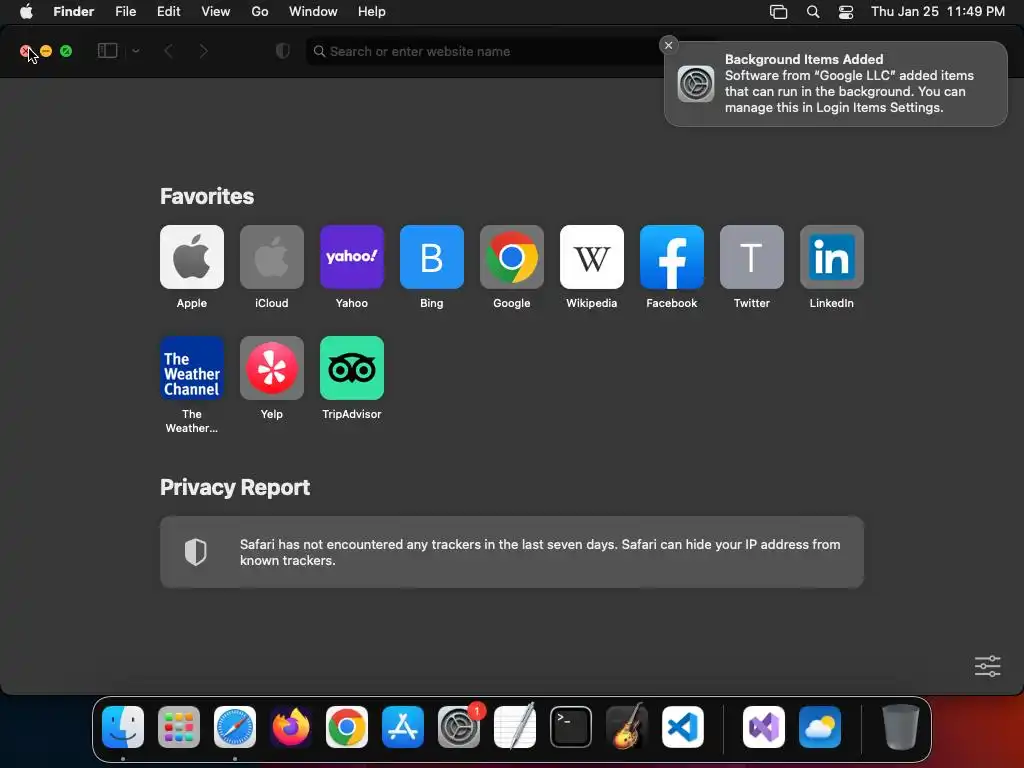
Task: Open the Window menu
Action: (x=313, y=12)
